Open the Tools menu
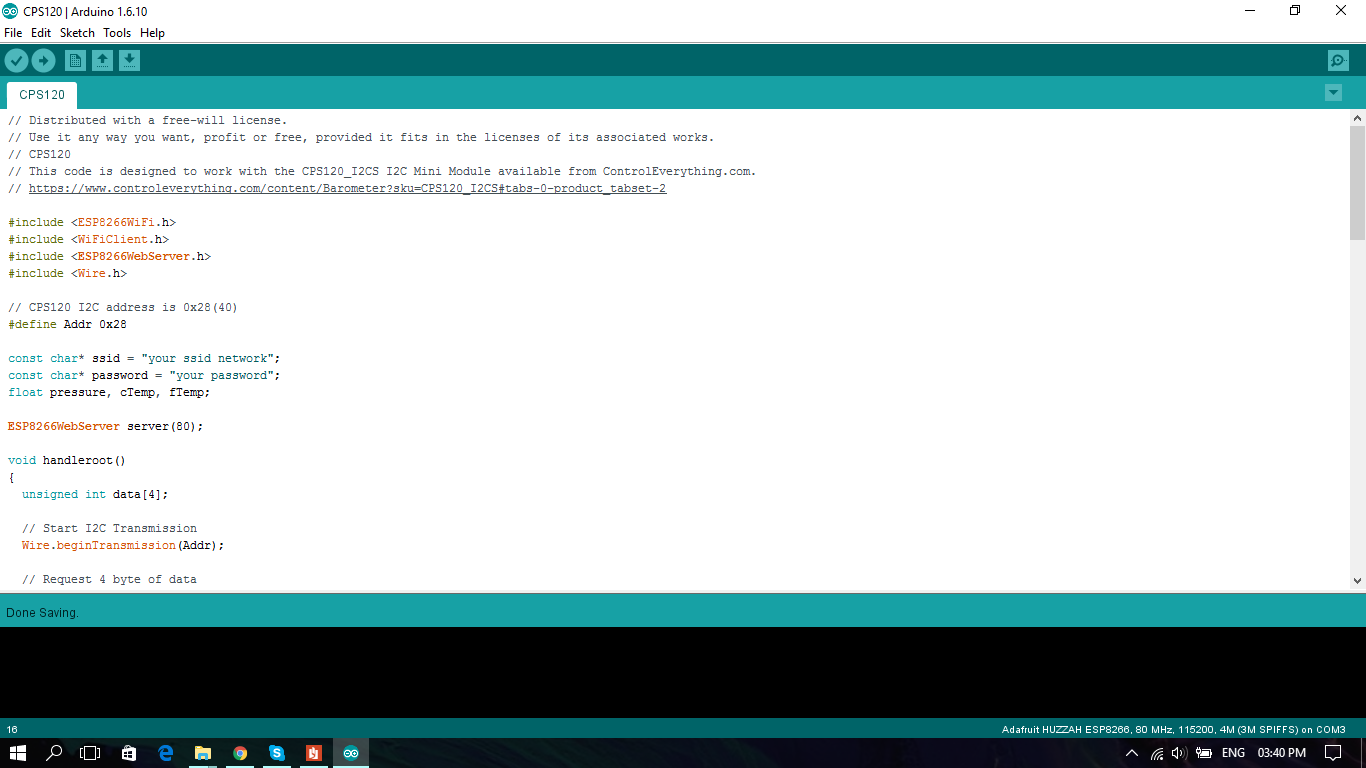This screenshot has width=1366, height=768. (x=117, y=33)
